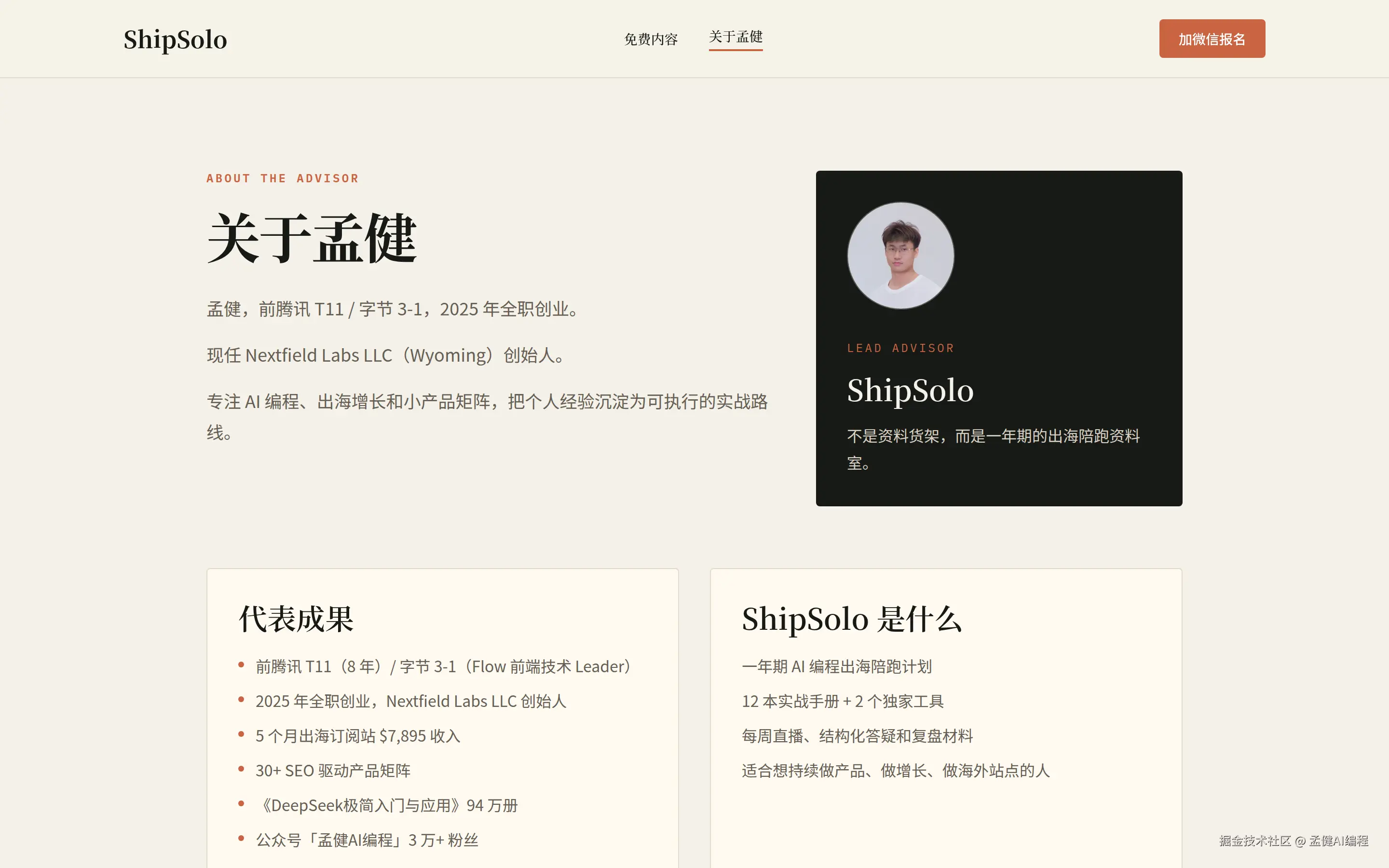Click the ShipSolo logo in header
Viewport: 1389px width, 868px height.
click(175, 39)
